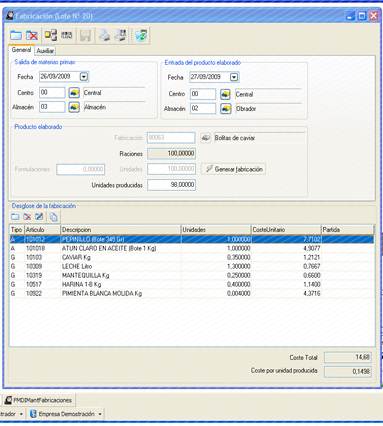This screenshot has width=383, height=426.
Task: Click Entrada Almacén code field 02
Action: [x=203, y=109]
